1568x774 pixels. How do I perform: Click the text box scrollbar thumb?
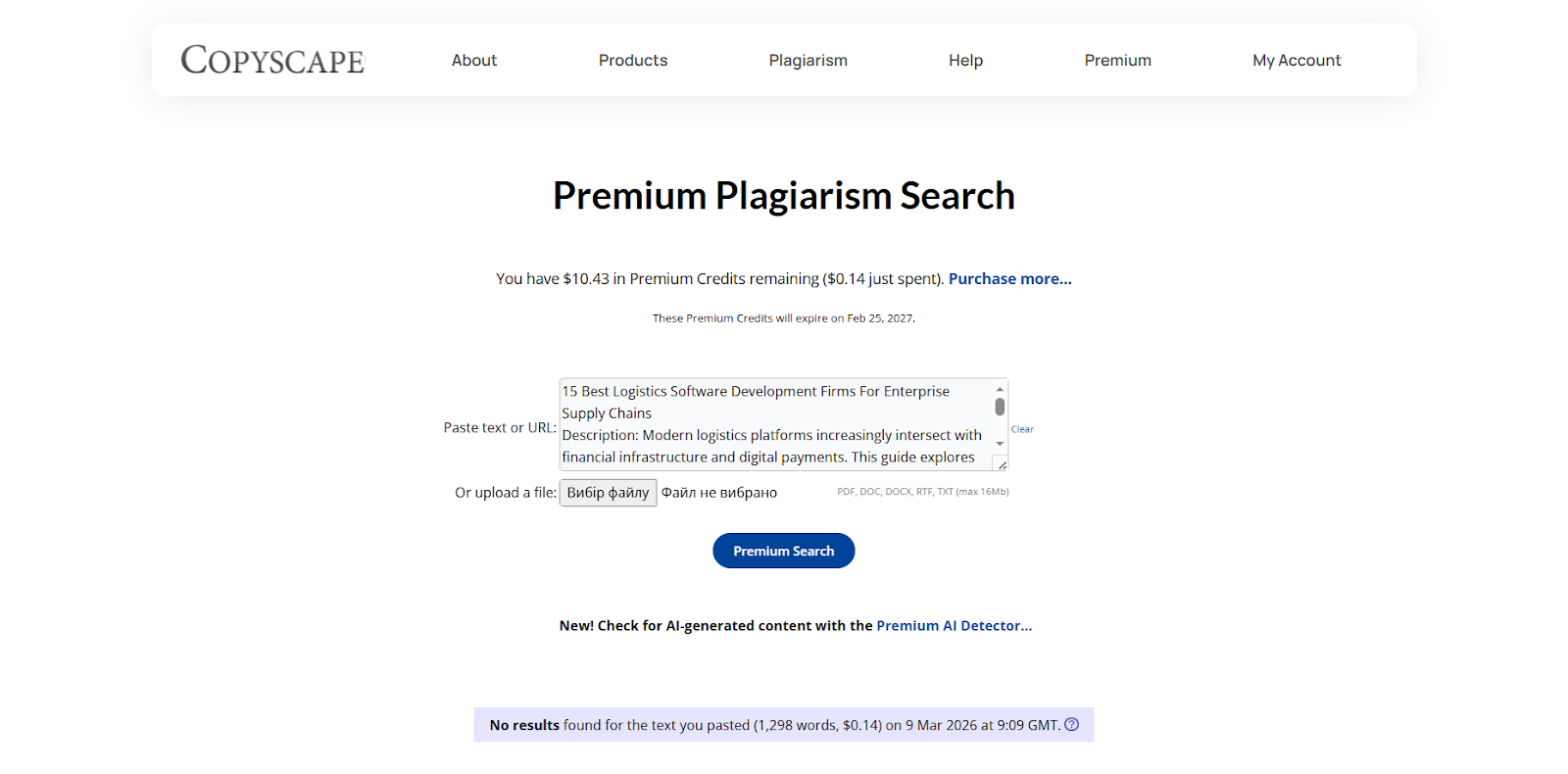1000,407
